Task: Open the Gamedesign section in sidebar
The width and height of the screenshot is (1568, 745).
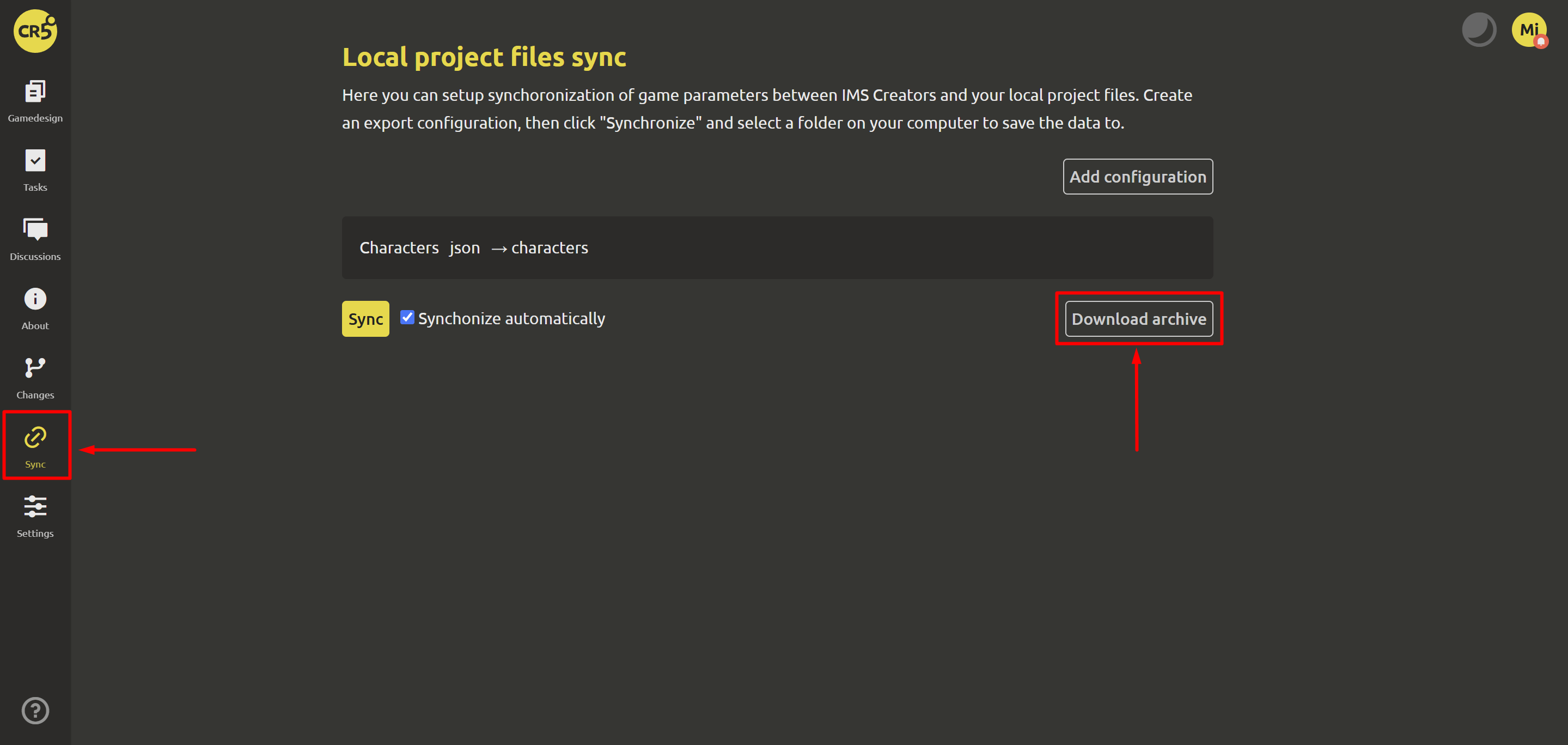Action: [x=35, y=101]
